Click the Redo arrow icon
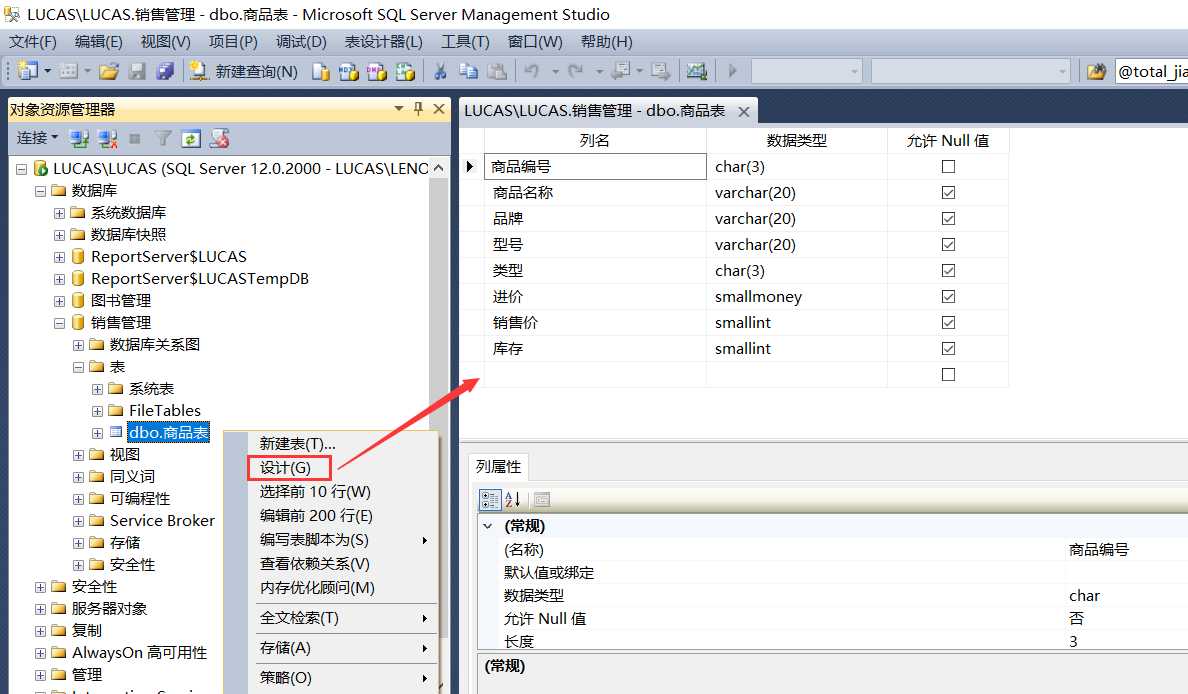Screen dimensions: 1188x694 576,71
